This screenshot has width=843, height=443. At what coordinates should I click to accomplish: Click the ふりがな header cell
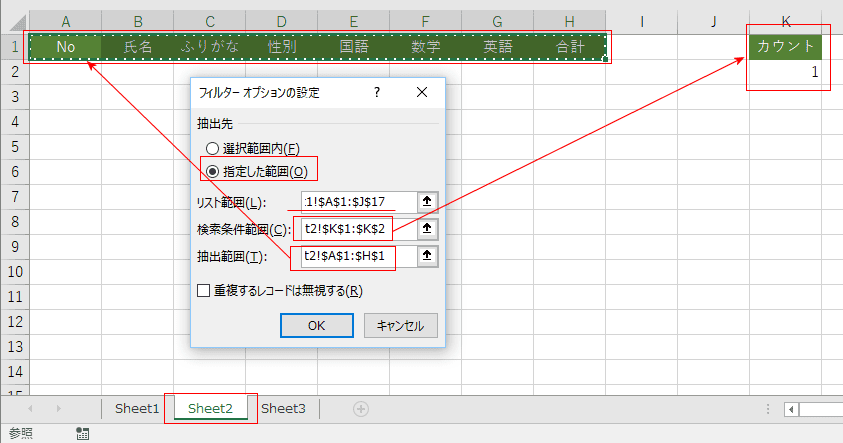pyautogui.click(x=210, y=47)
